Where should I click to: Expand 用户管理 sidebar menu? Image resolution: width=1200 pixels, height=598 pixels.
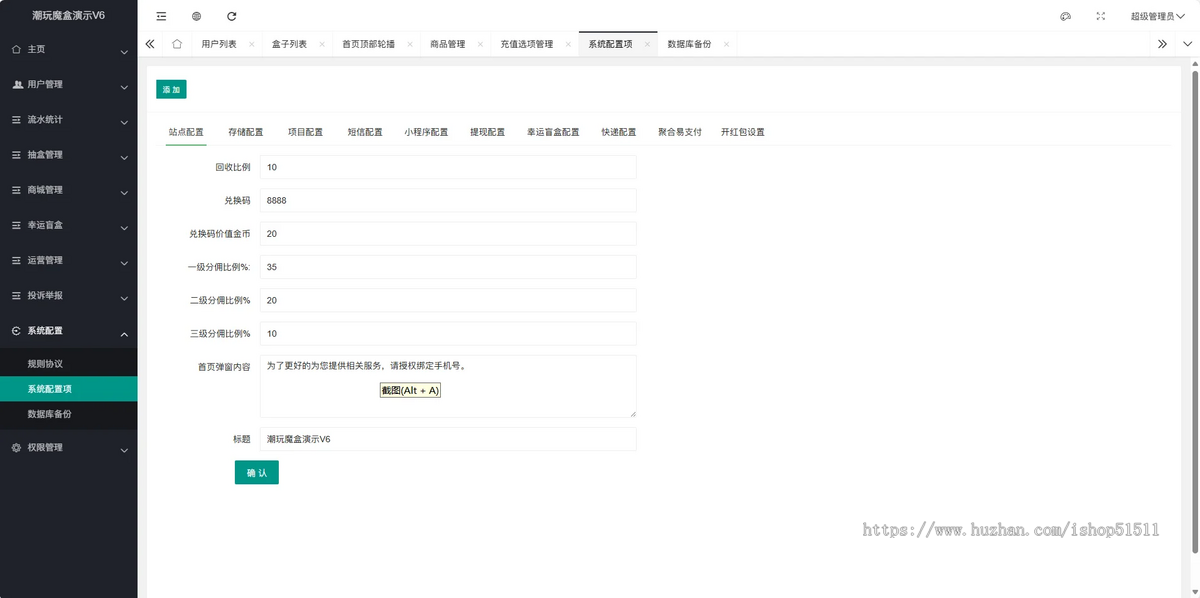68,85
